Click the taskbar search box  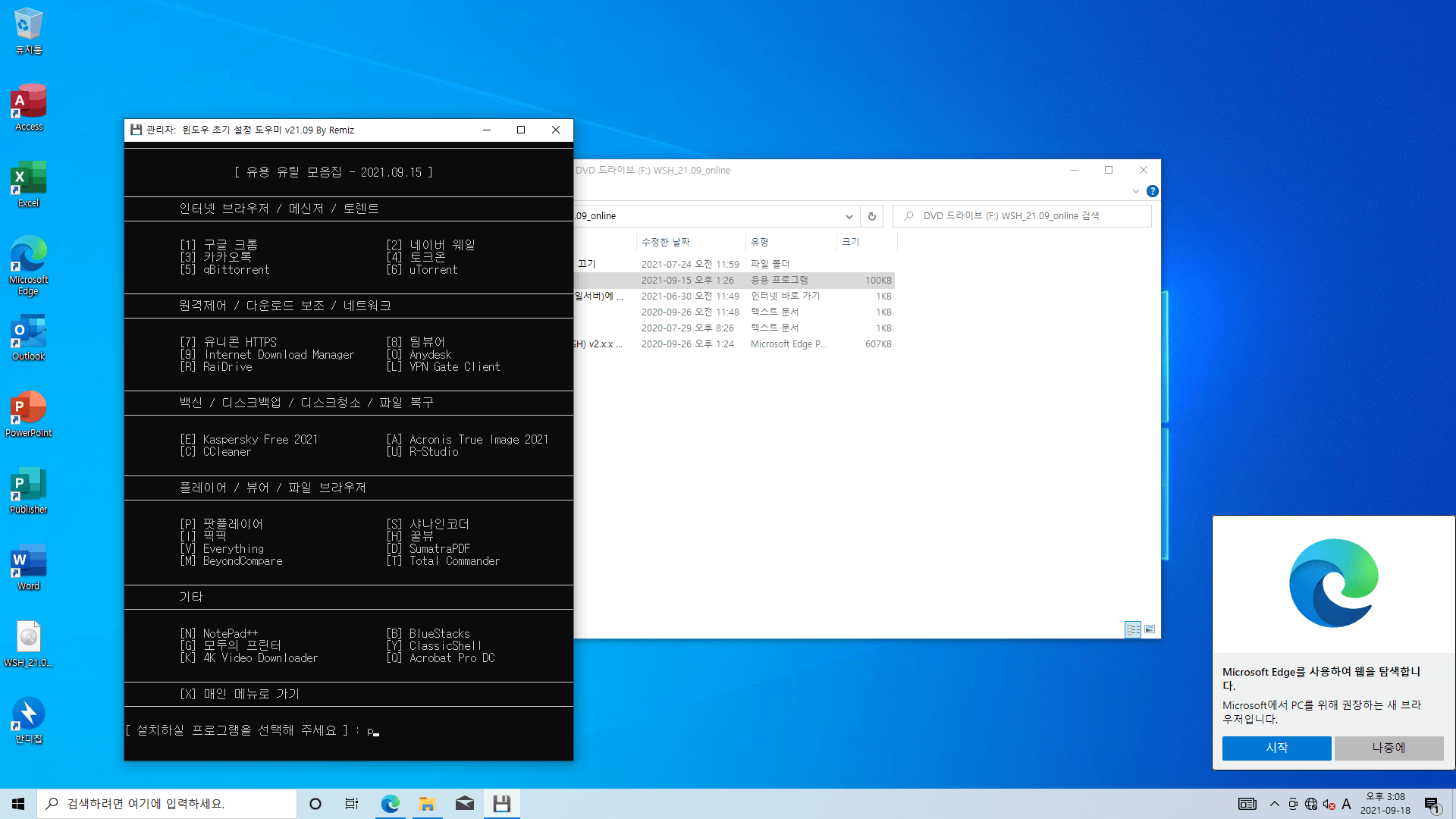[x=167, y=804]
